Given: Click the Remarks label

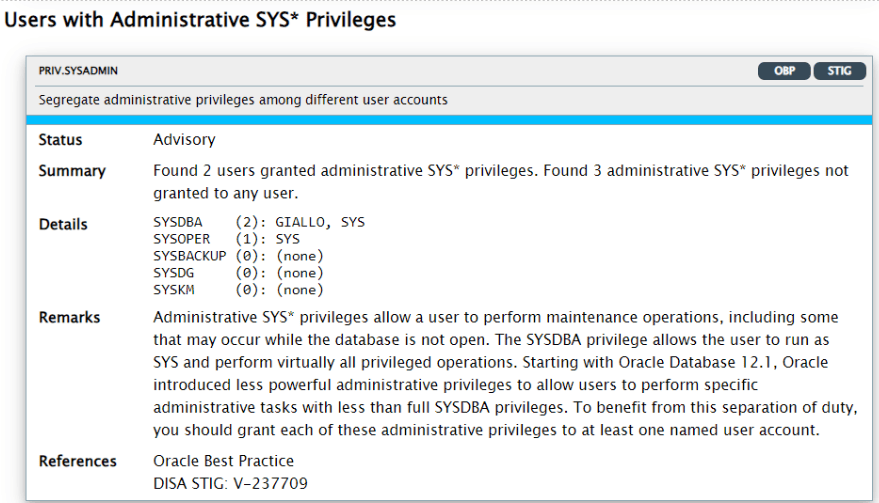Looking at the screenshot, I should (x=70, y=317).
